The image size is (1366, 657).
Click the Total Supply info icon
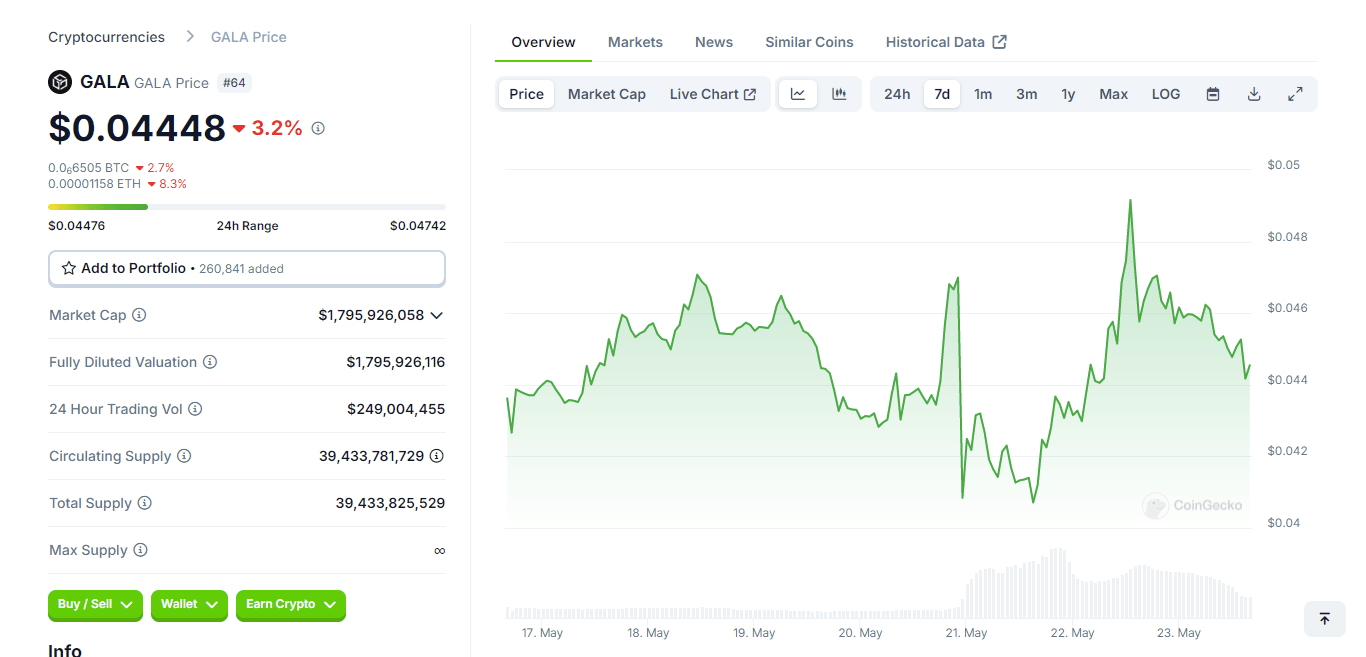[x=145, y=503]
